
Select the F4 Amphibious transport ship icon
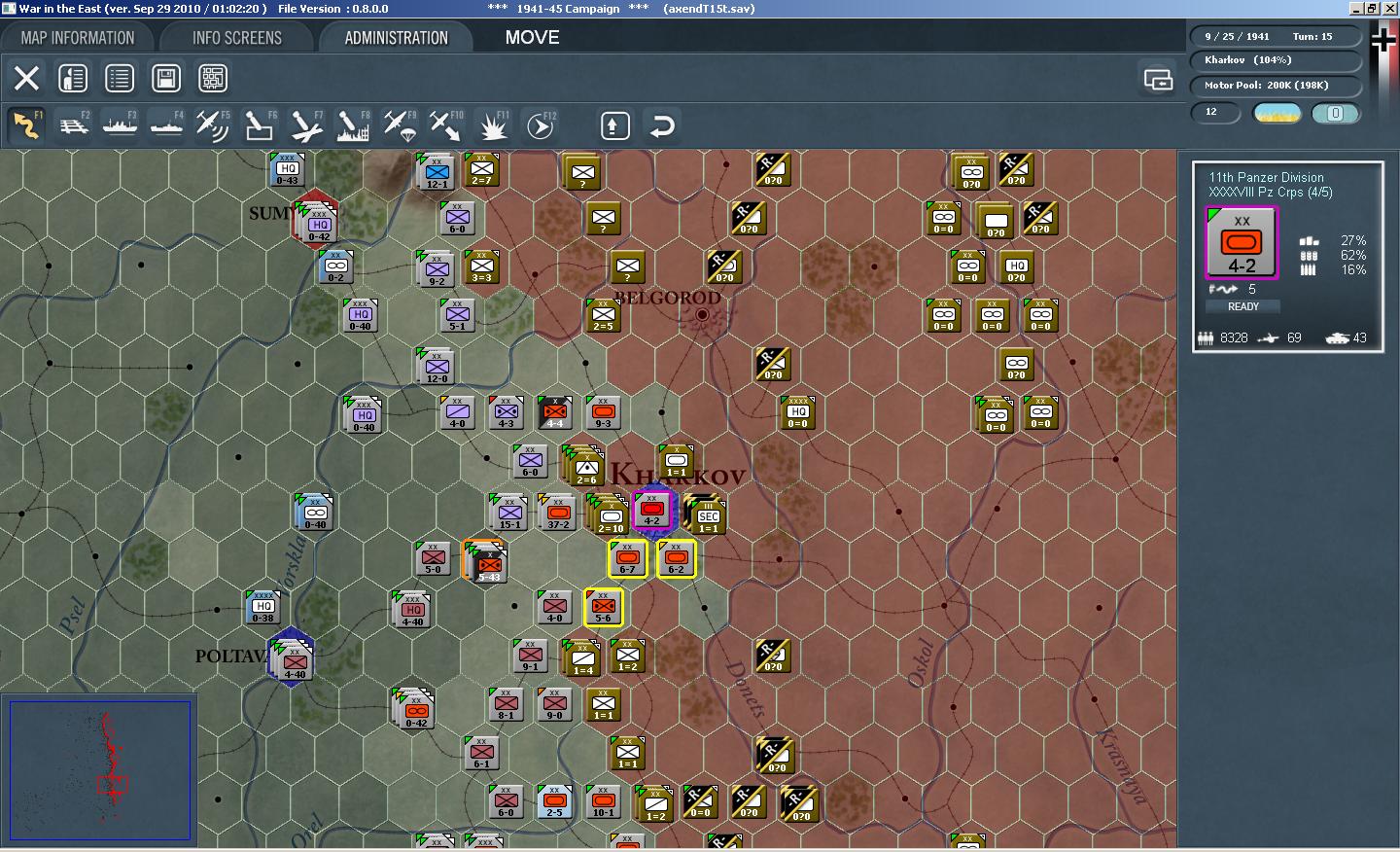[x=166, y=125]
